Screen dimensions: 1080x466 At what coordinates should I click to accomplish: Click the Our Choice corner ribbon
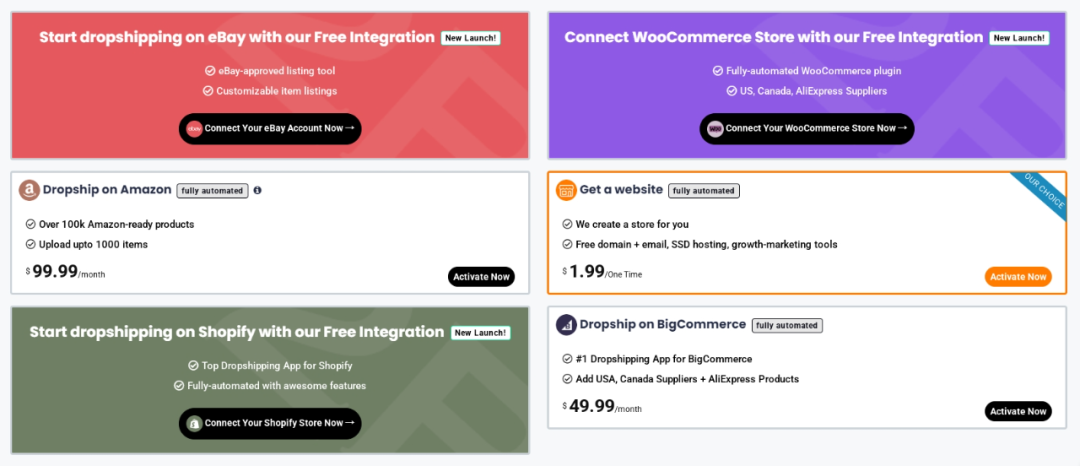(1039, 191)
